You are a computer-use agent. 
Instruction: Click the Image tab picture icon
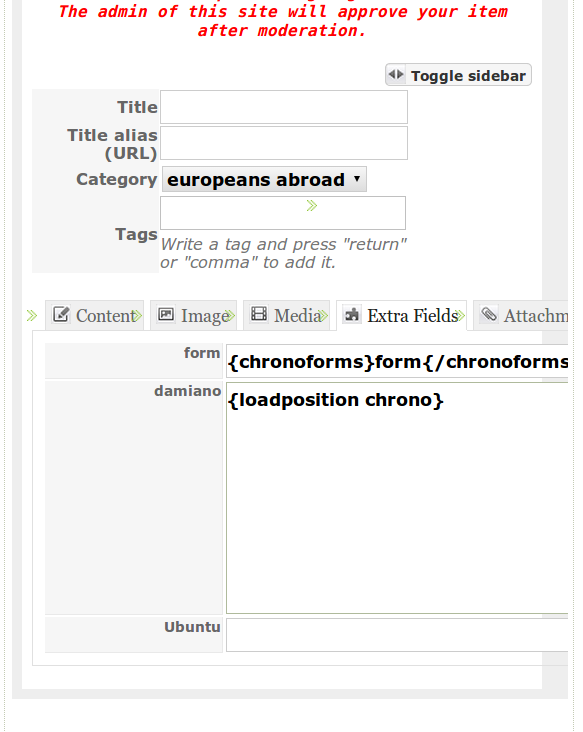(x=166, y=314)
